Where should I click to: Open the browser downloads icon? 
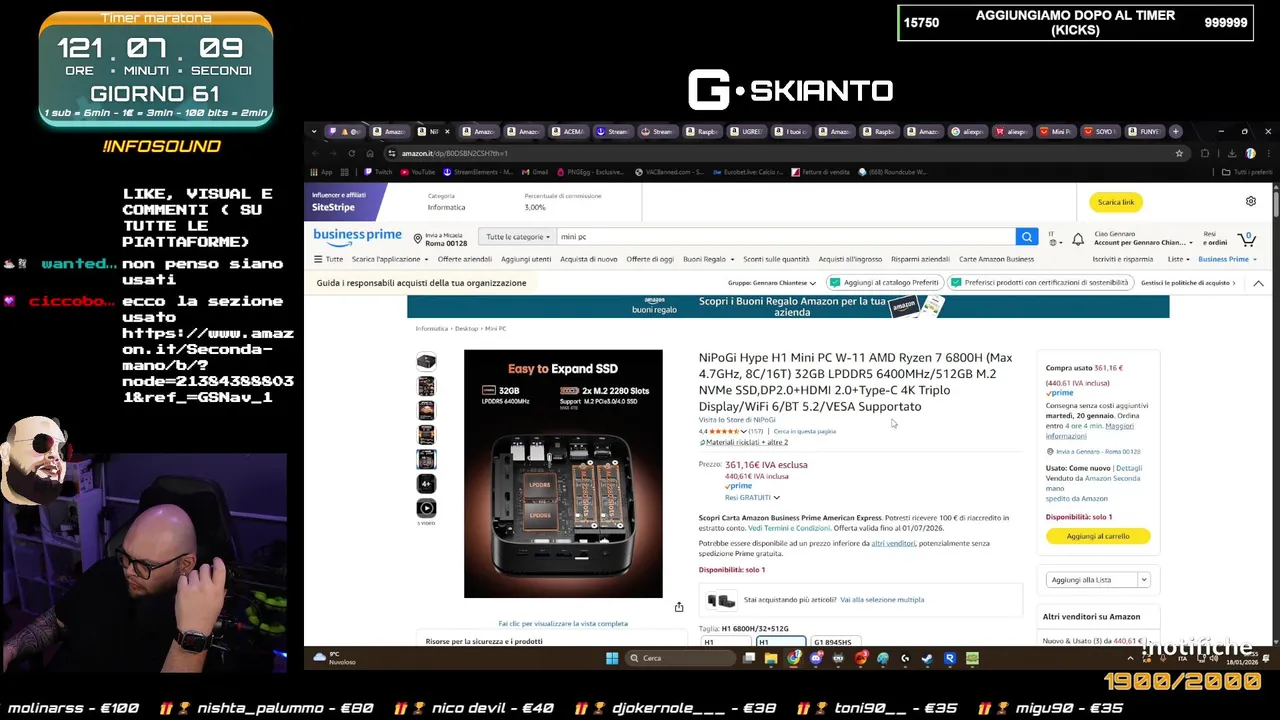point(1231,153)
